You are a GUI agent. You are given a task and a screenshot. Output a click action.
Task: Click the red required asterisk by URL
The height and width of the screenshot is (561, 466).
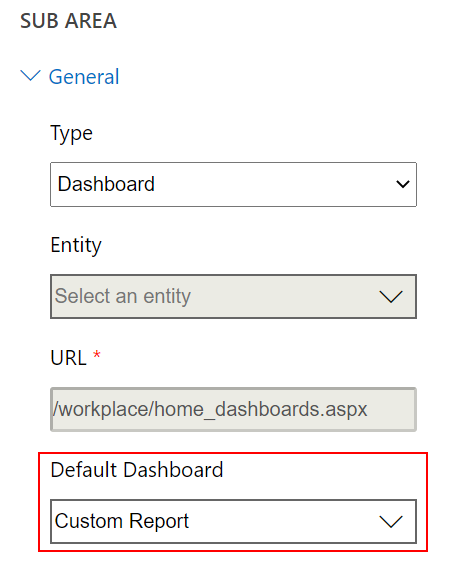point(97,355)
